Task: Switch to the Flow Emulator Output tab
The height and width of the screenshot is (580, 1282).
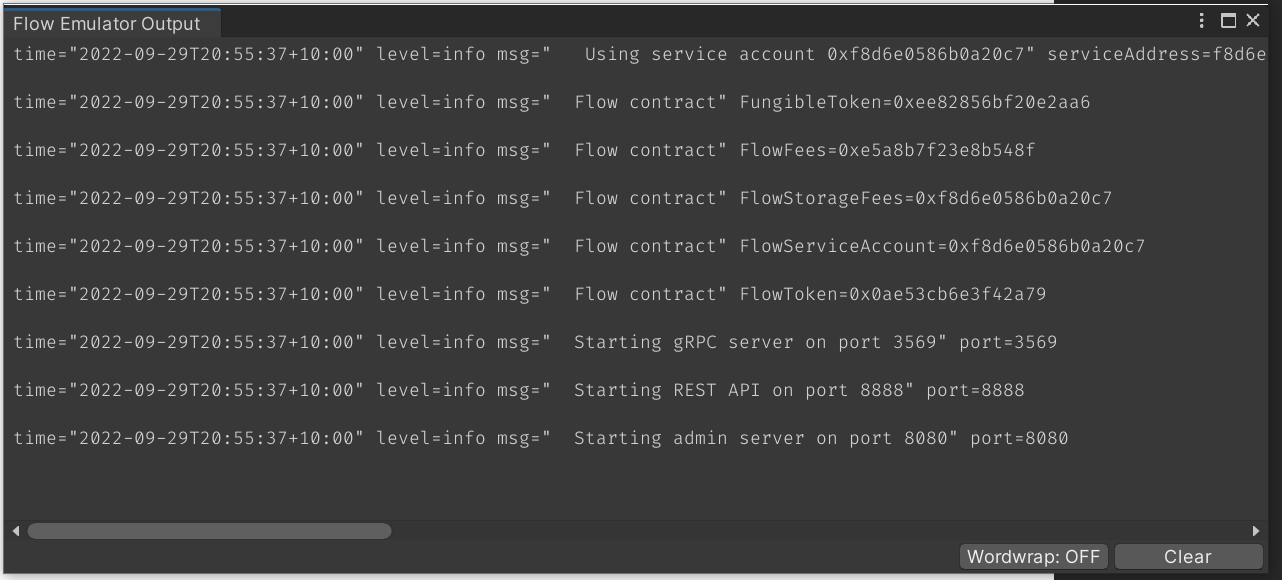Action: pos(105,21)
